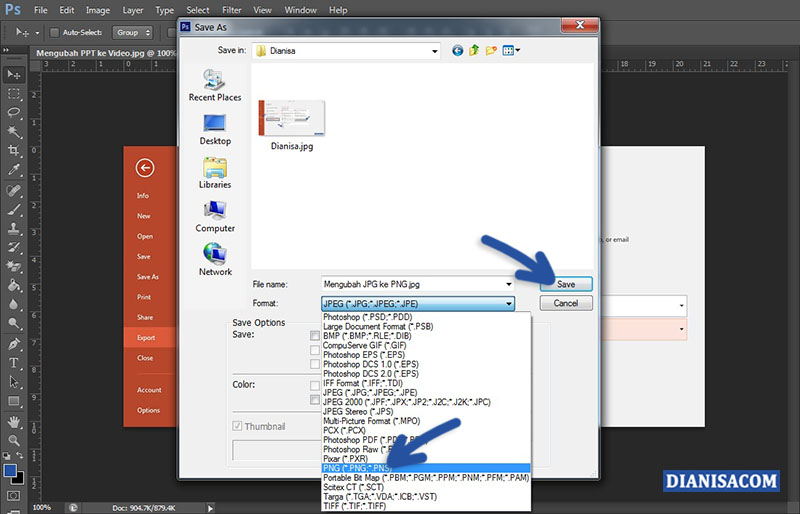Open the Recent Places location
Screen dimensions: 800x514
point(215,86)
